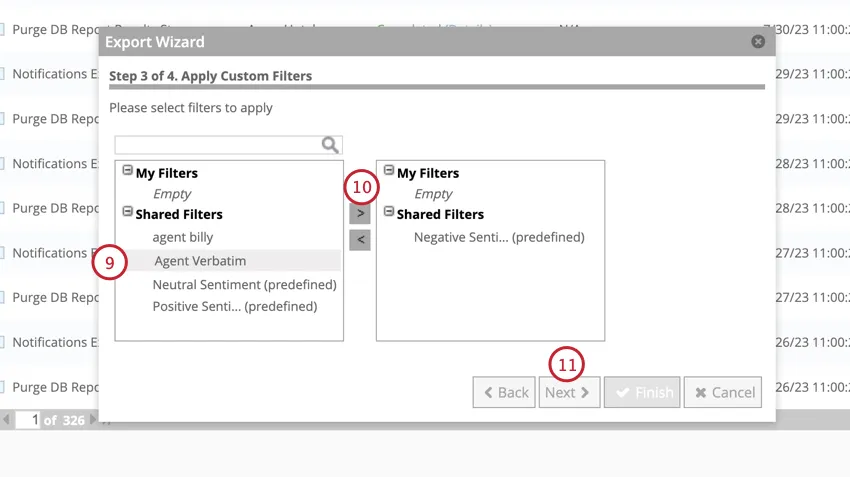Image resolution: width=850 pixels, height=477 pixels.
Task: Click the move-left arrow to remove filter
Action: click(x=360, y=240)
